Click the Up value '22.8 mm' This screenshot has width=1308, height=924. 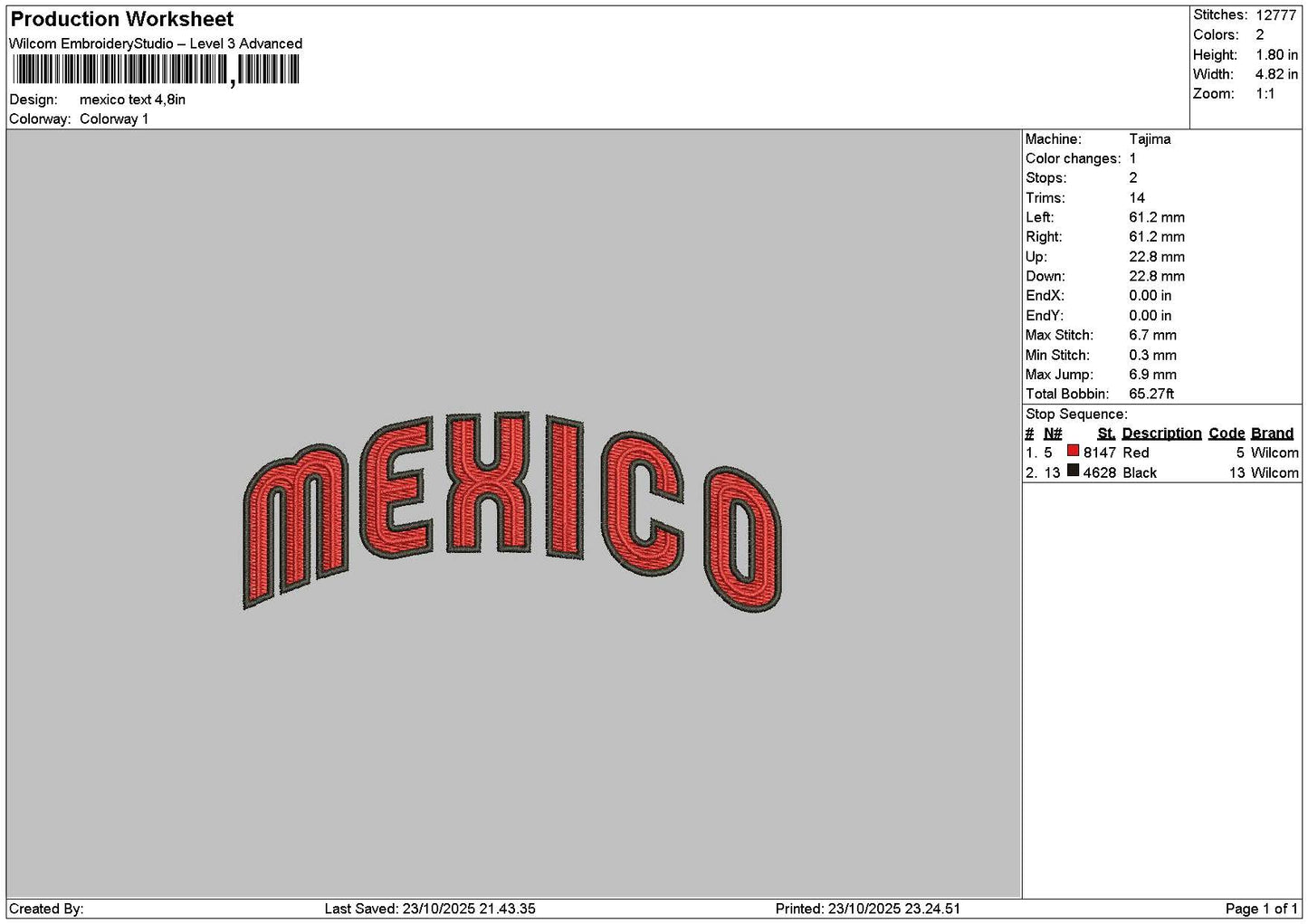[x=1157, y=256]
